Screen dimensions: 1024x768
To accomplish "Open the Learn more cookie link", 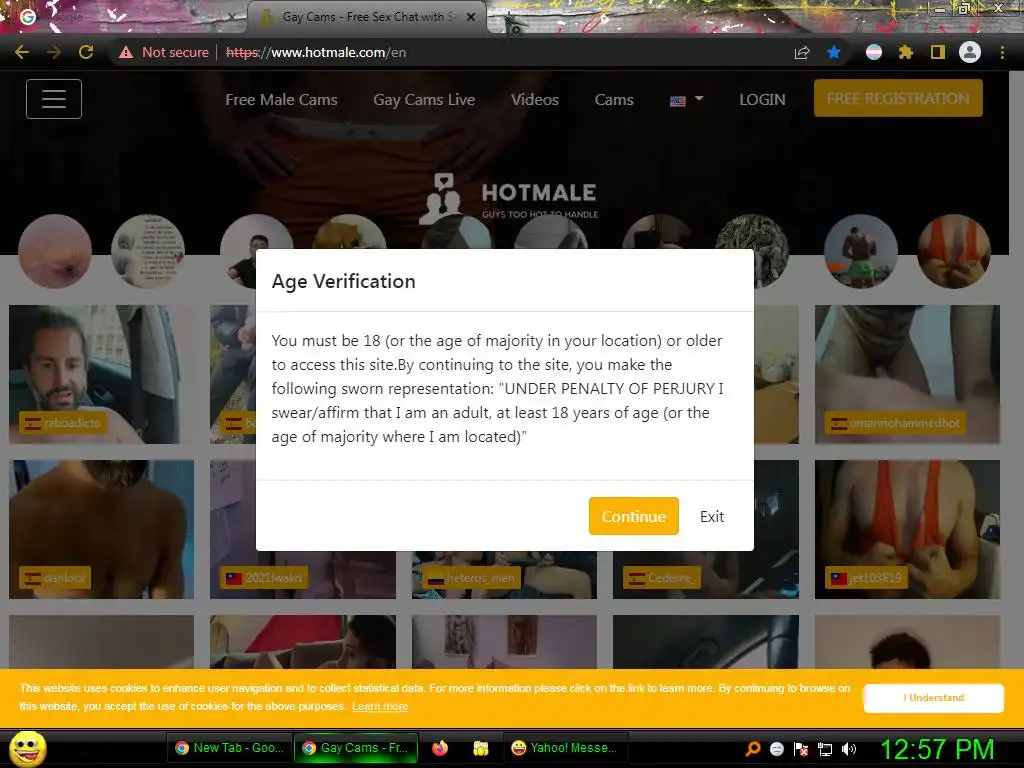I will [379, 707].
